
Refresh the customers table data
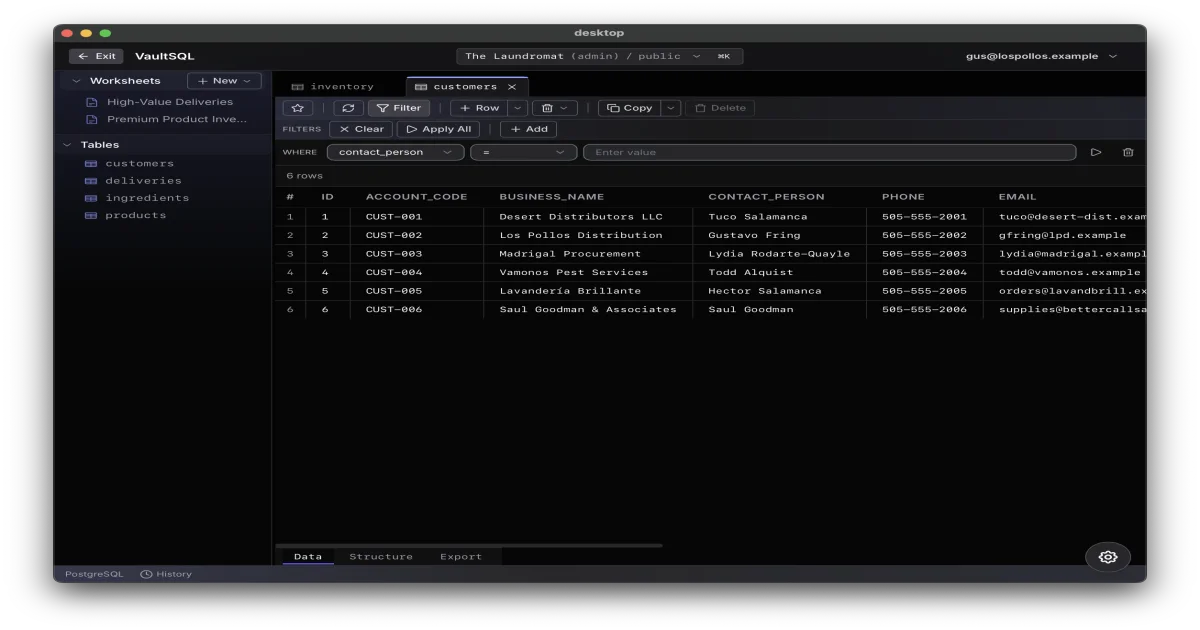tap(348, 108)
